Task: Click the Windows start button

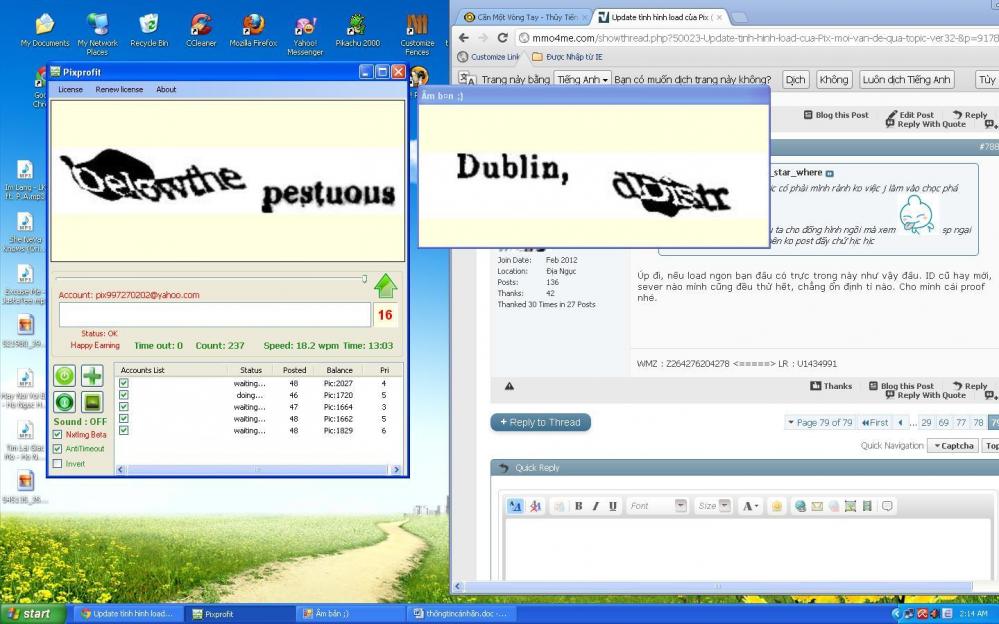Action: (33, 613)
